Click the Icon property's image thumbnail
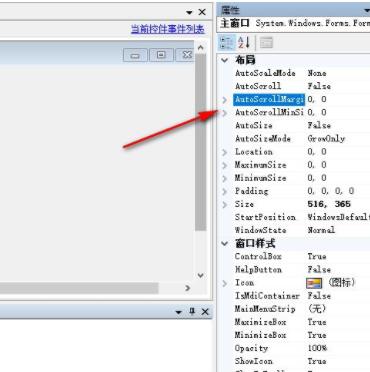Screen dimensions: 370x372 (x=314, y=283)
